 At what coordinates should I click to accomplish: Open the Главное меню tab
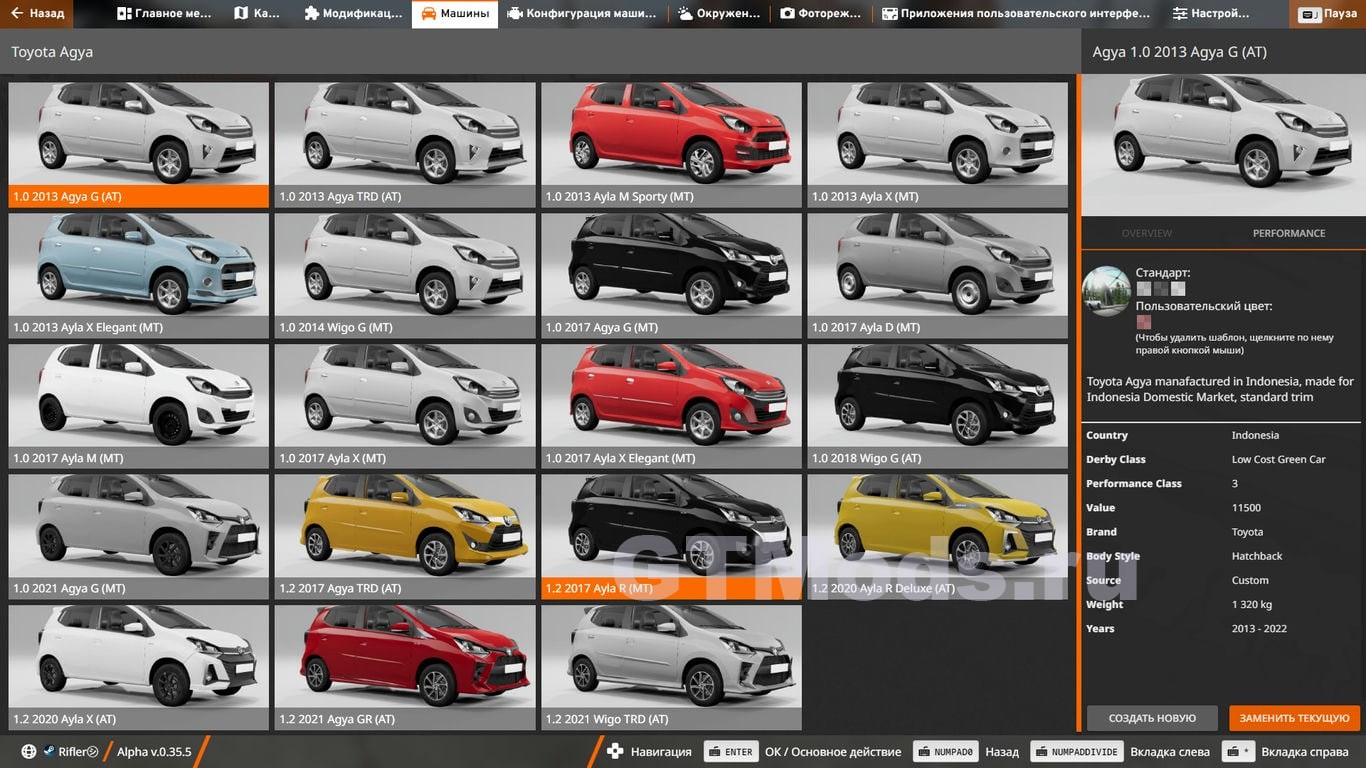pyautogui.click(x=164, y=14)
